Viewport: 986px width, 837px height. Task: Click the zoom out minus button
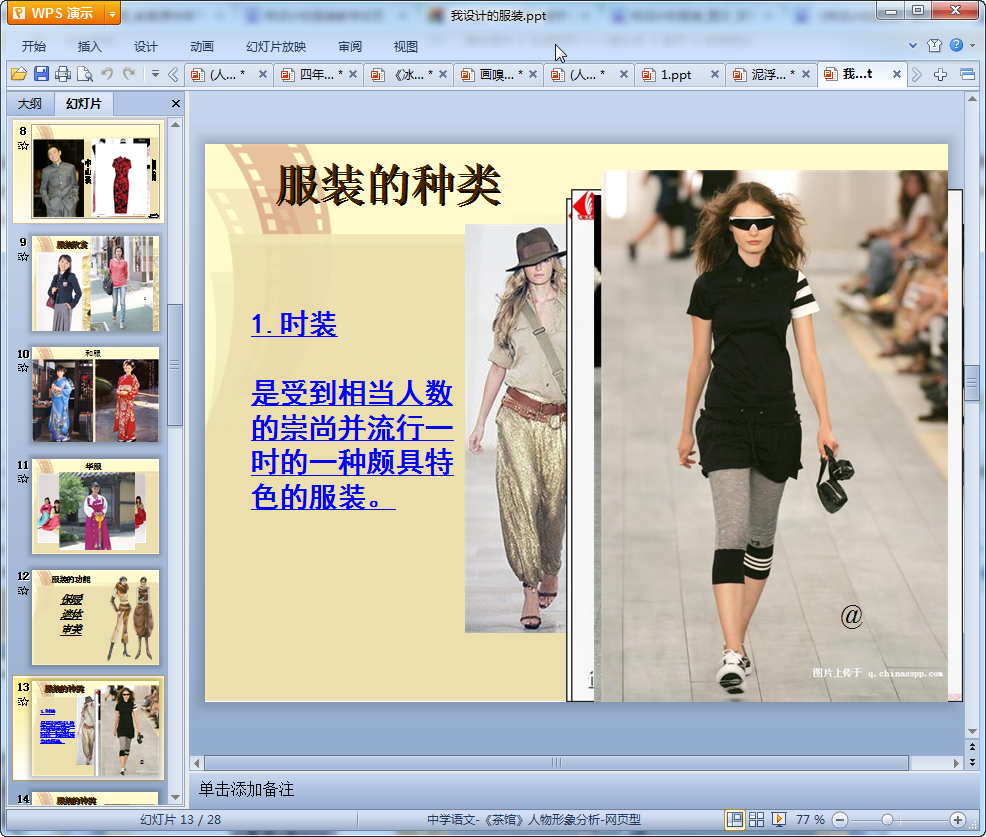point(840,820)
